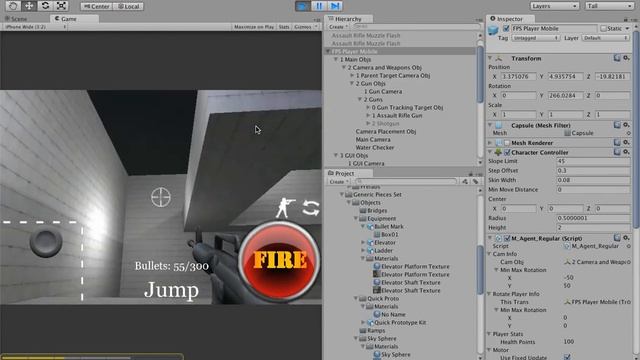The height and width of the screenshot is (360, 640).
Task: Toggle the Use Fixed Update checkbox
Action: coord(567,357)
